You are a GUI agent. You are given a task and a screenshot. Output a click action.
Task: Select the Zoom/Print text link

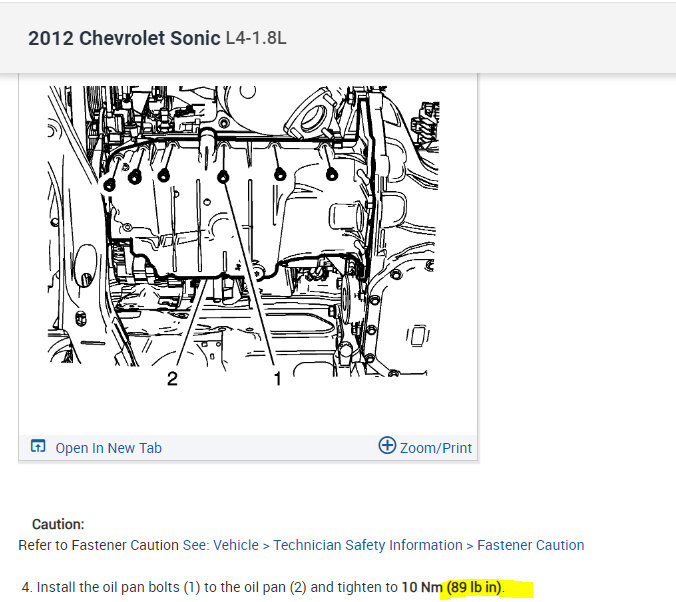[x=436, y=448]
